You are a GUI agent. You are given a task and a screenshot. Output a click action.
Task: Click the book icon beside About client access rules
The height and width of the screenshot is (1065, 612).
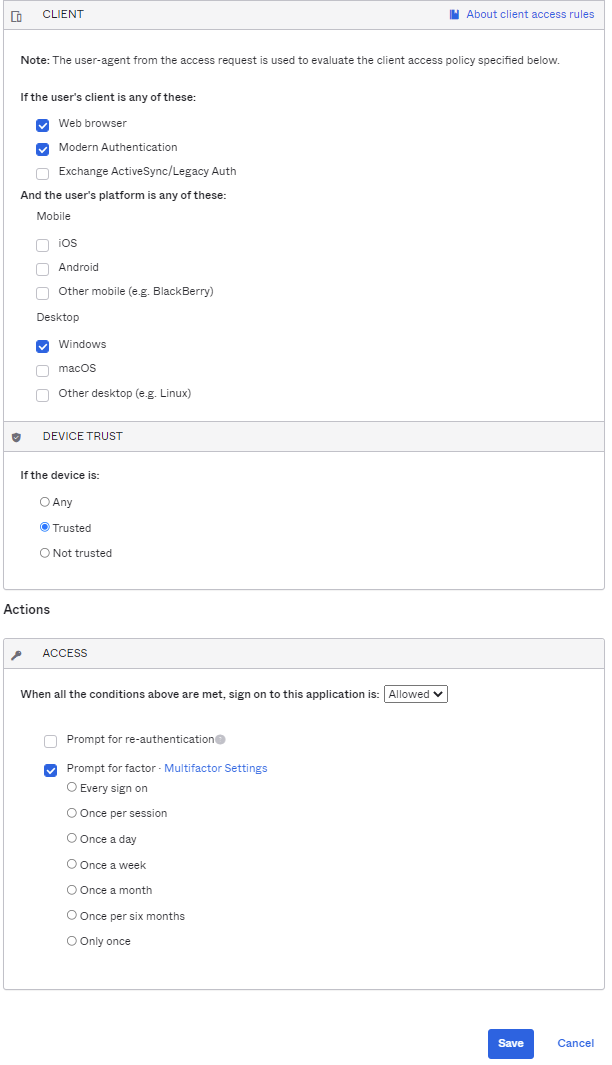[454, 15]
